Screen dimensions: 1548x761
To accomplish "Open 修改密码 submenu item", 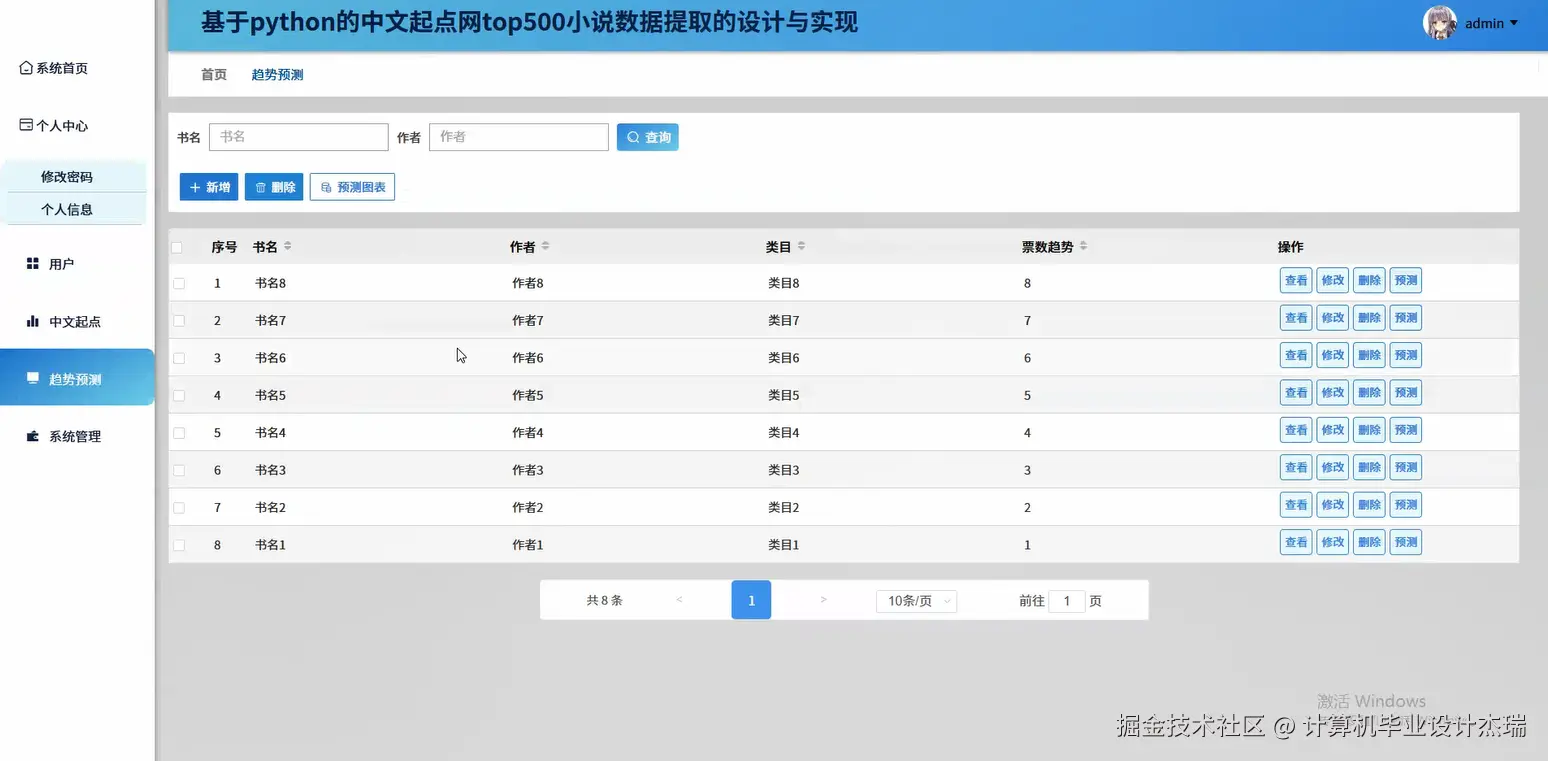I will coord(67,177).
